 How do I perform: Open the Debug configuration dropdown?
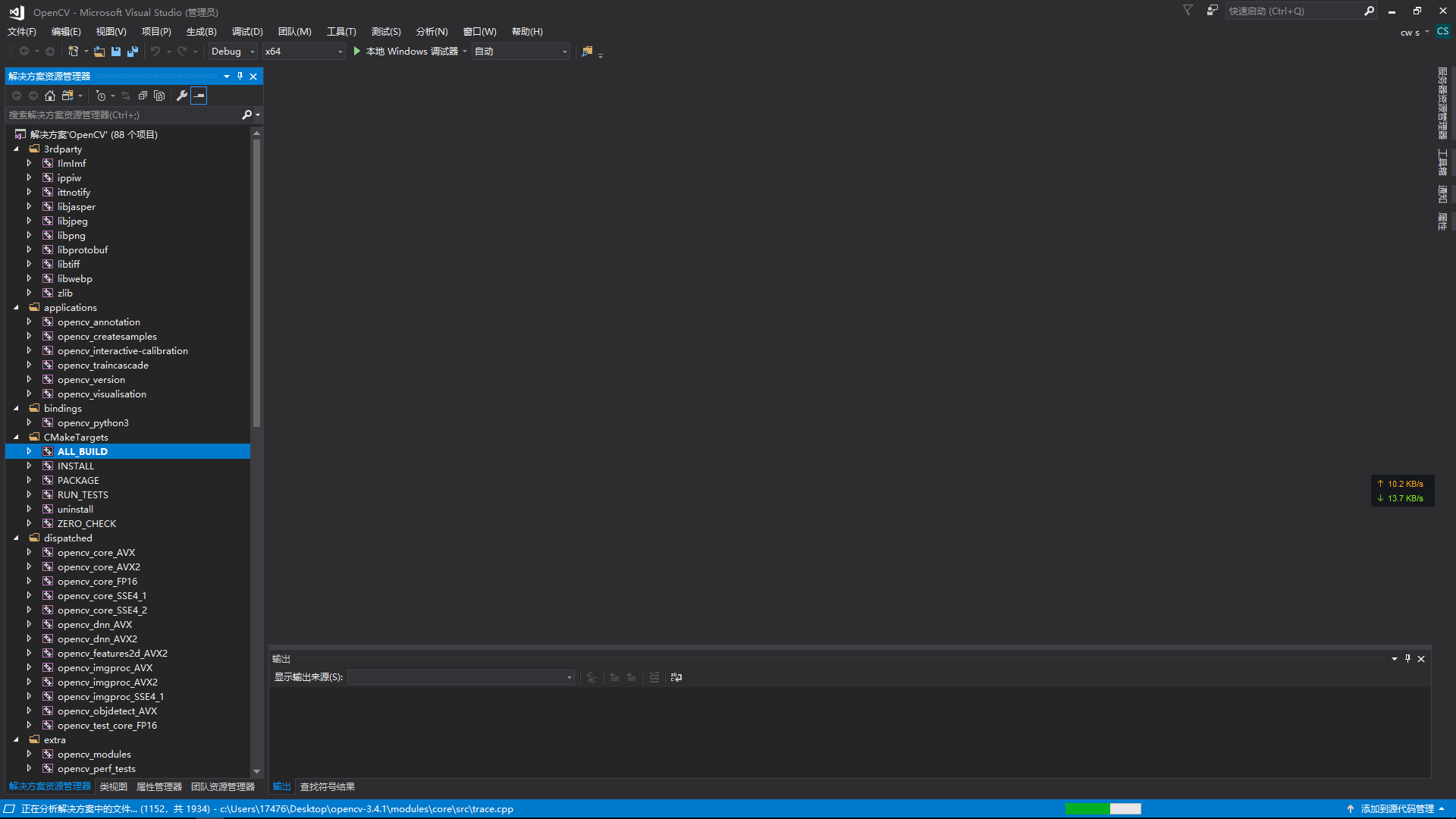tap(233, 52)
